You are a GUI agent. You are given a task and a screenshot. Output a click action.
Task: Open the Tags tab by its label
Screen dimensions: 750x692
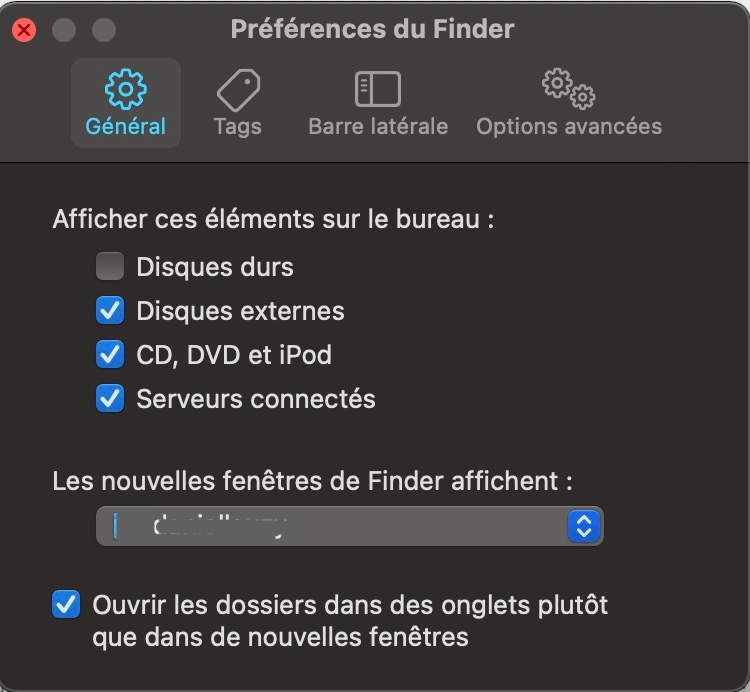point(237,127)
